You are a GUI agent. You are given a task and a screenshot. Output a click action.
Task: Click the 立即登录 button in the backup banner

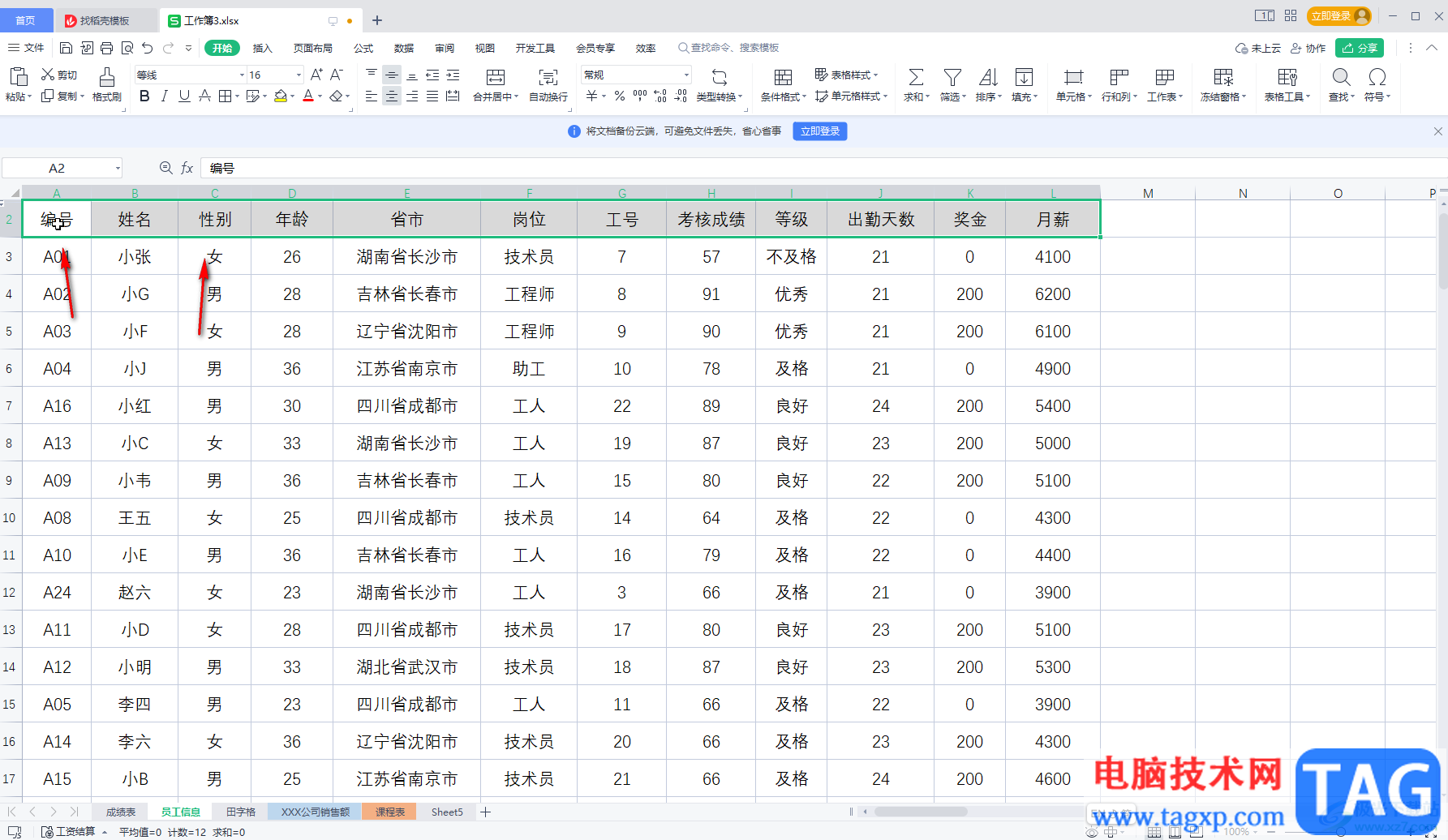click(x=820, y=131)
